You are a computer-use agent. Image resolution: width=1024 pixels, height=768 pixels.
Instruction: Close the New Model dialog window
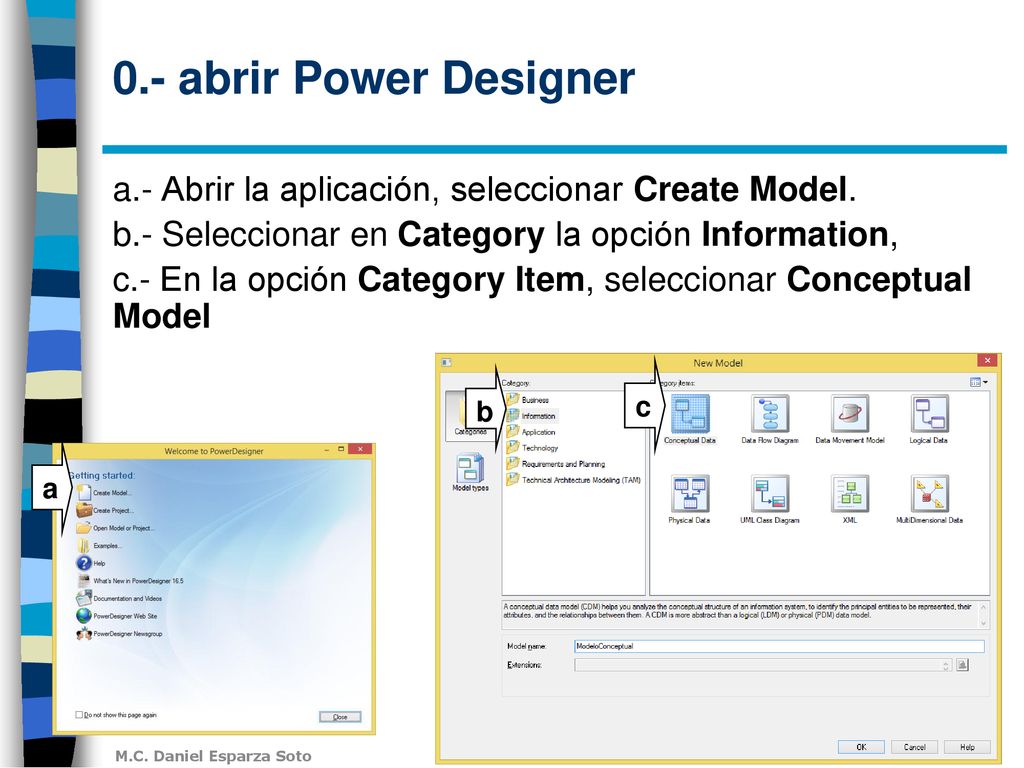pos(987,360)
